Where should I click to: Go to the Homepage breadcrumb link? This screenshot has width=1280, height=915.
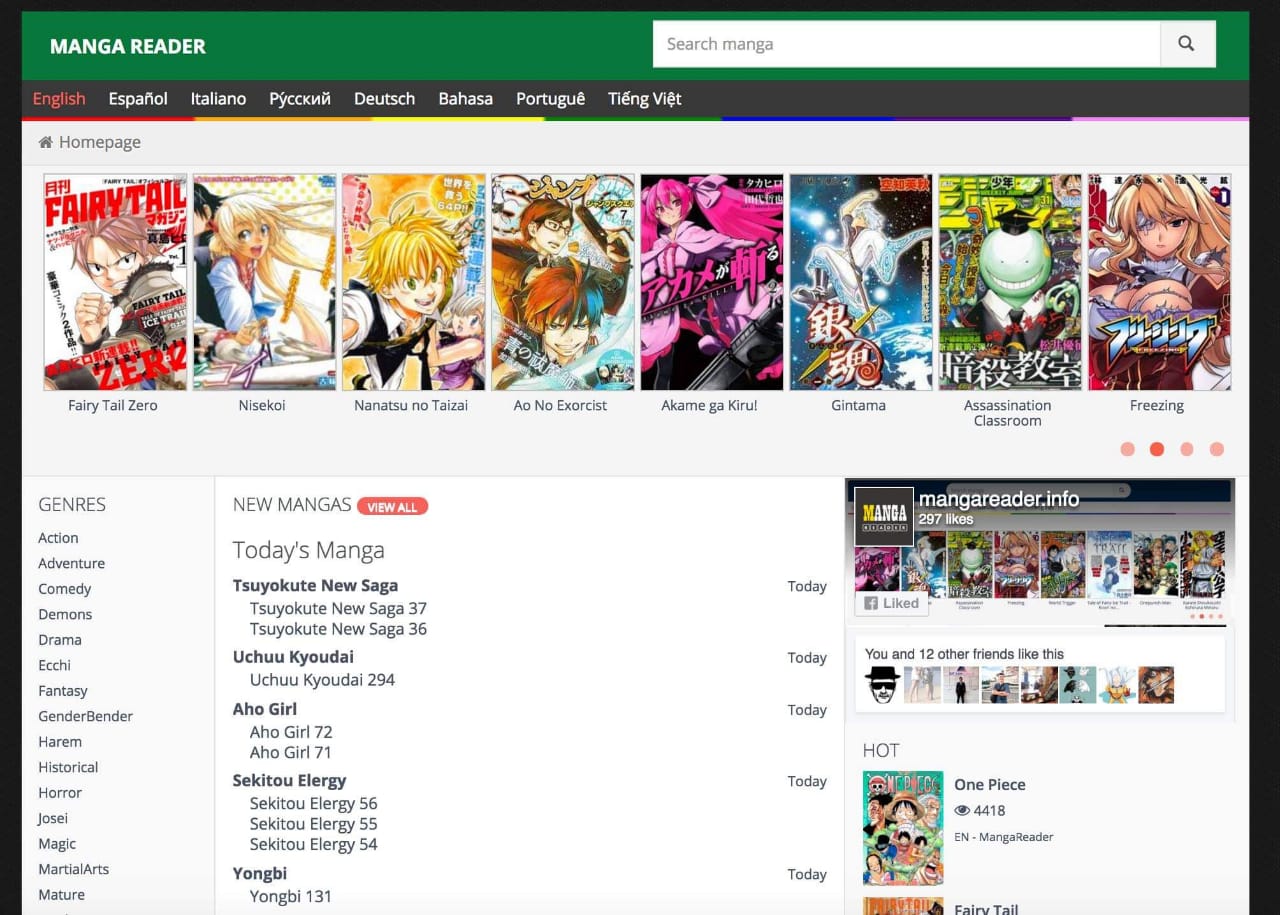(100, 142)
